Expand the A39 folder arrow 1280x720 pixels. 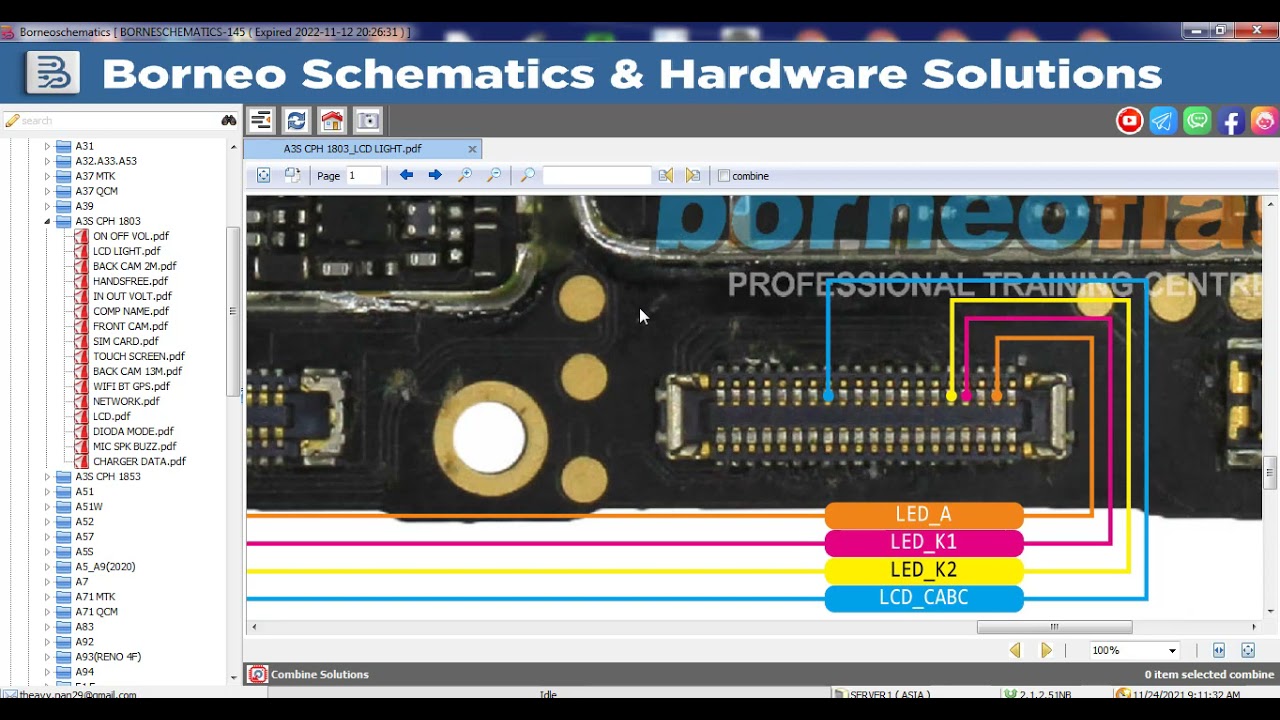(47, 206)
